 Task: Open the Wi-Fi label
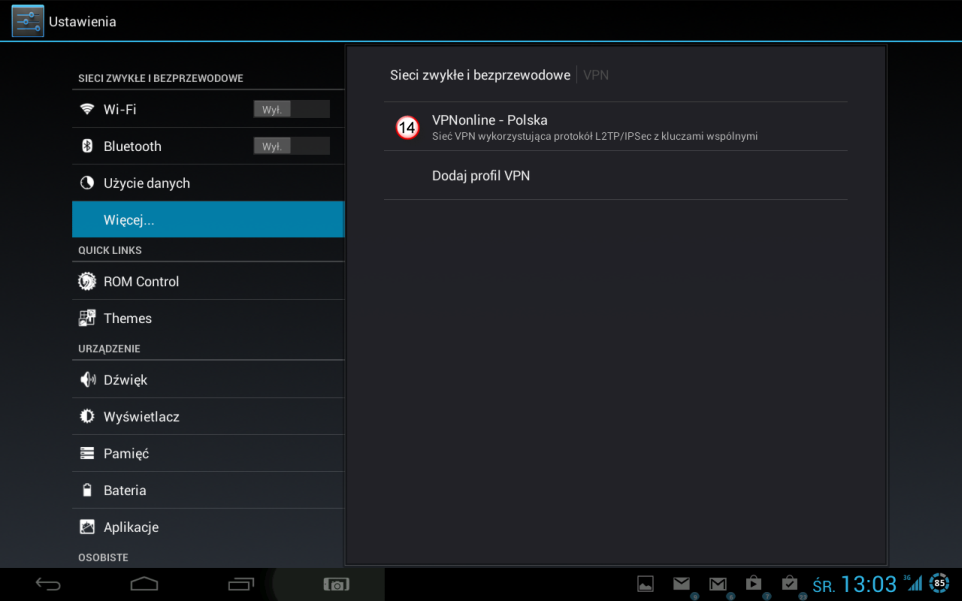click(x=120, y=109)
